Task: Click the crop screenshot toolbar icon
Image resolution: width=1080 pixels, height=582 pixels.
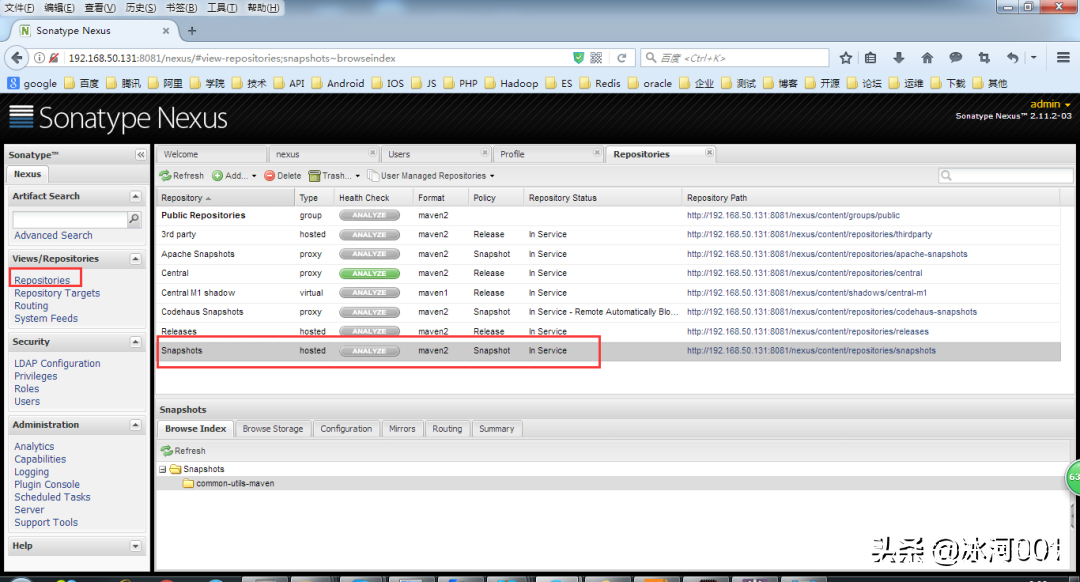Action: click(984, 58)
